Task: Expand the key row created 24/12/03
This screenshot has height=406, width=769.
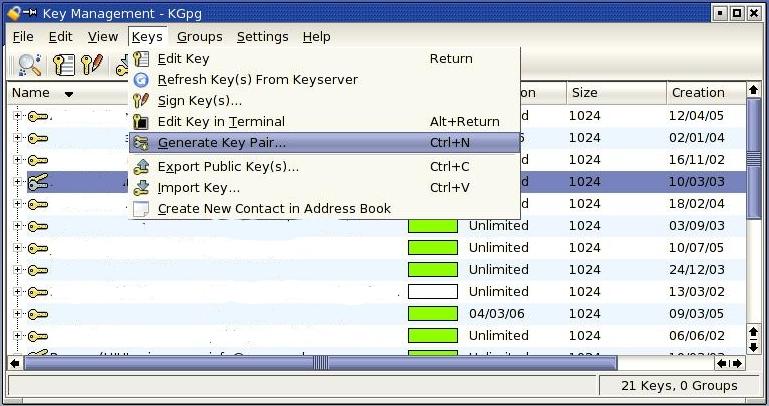Action: tap(17, 270)
